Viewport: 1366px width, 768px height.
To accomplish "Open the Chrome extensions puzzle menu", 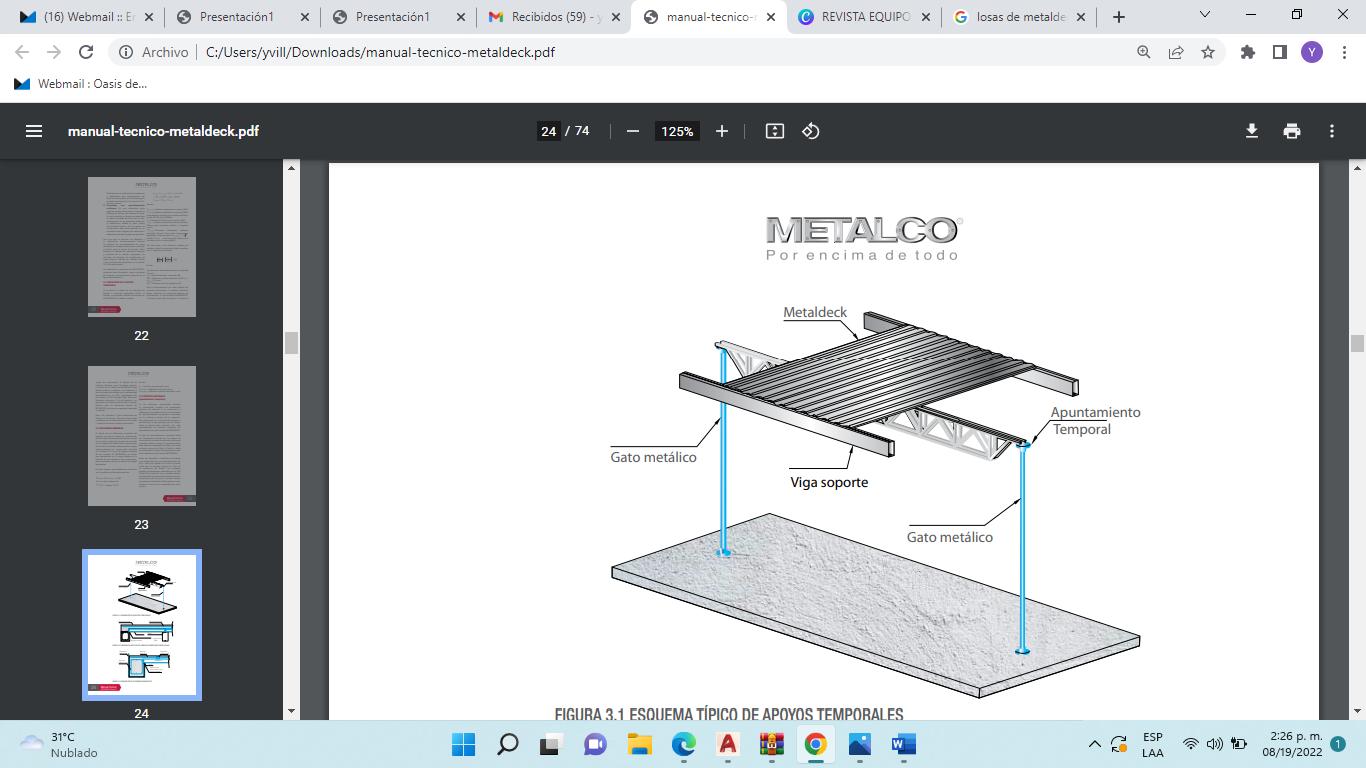I will point(1248,52).
